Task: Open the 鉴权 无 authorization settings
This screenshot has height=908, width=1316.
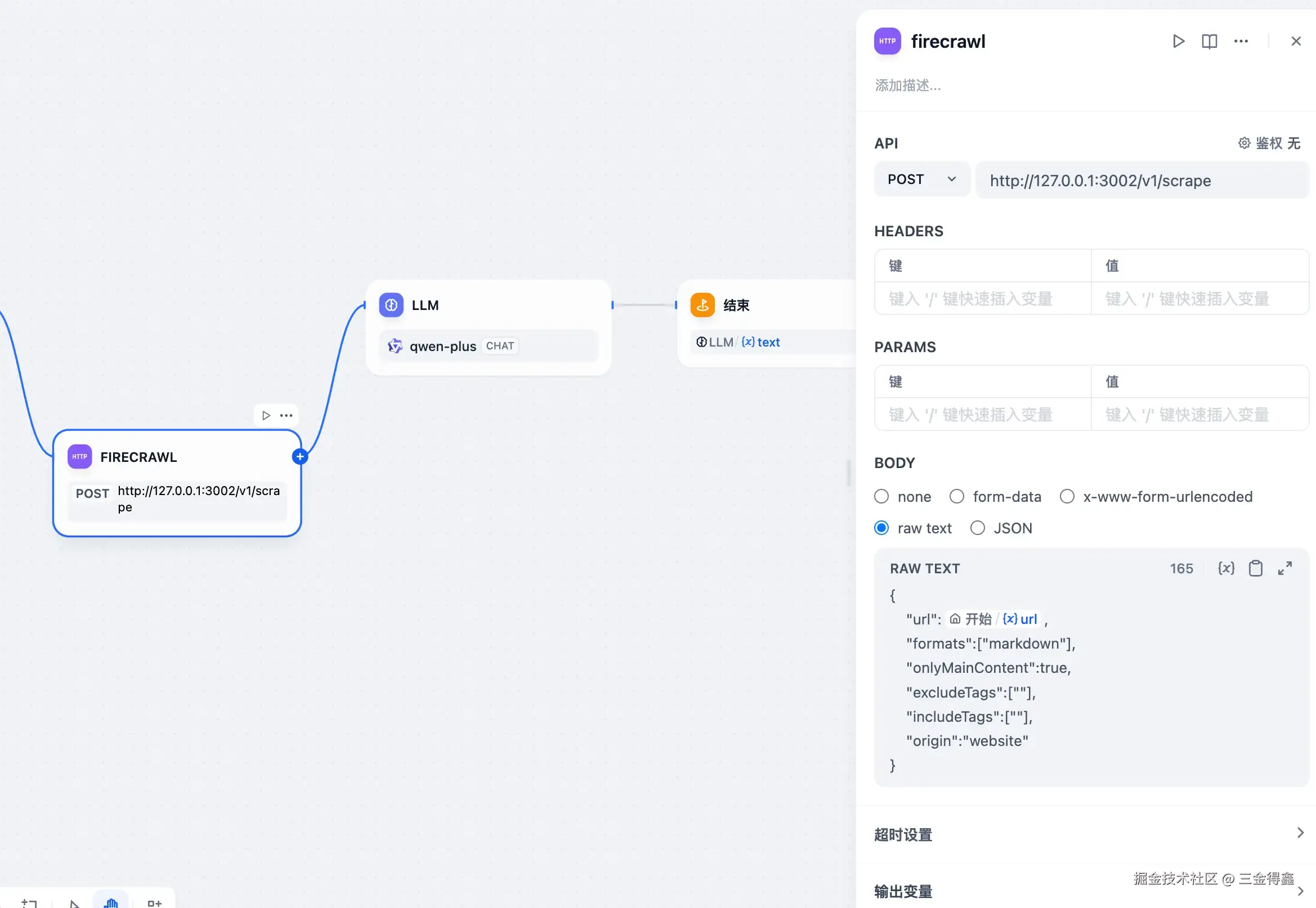Action: point(1269,143)
